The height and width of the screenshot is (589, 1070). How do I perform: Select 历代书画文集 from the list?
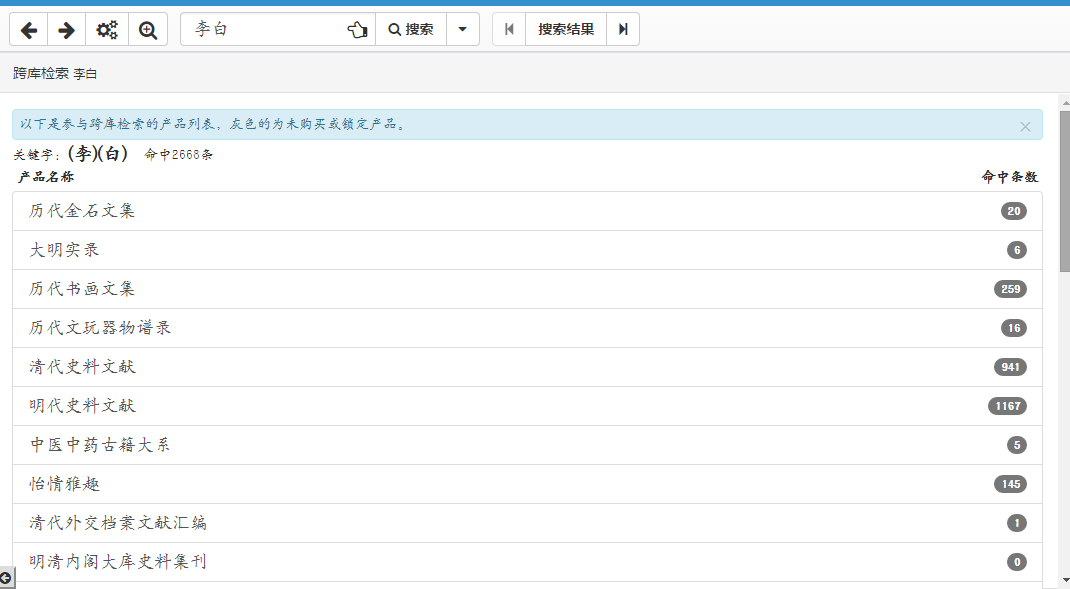[82, 289]
